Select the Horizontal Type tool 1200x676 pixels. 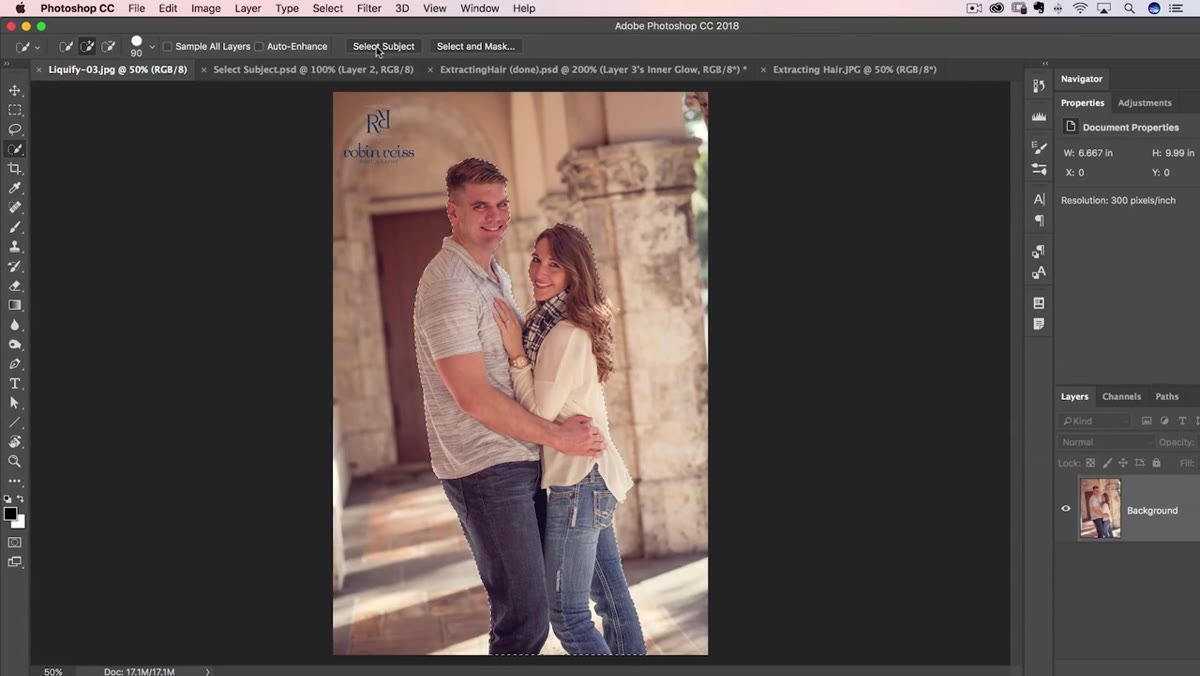click(x=15, y=383)
